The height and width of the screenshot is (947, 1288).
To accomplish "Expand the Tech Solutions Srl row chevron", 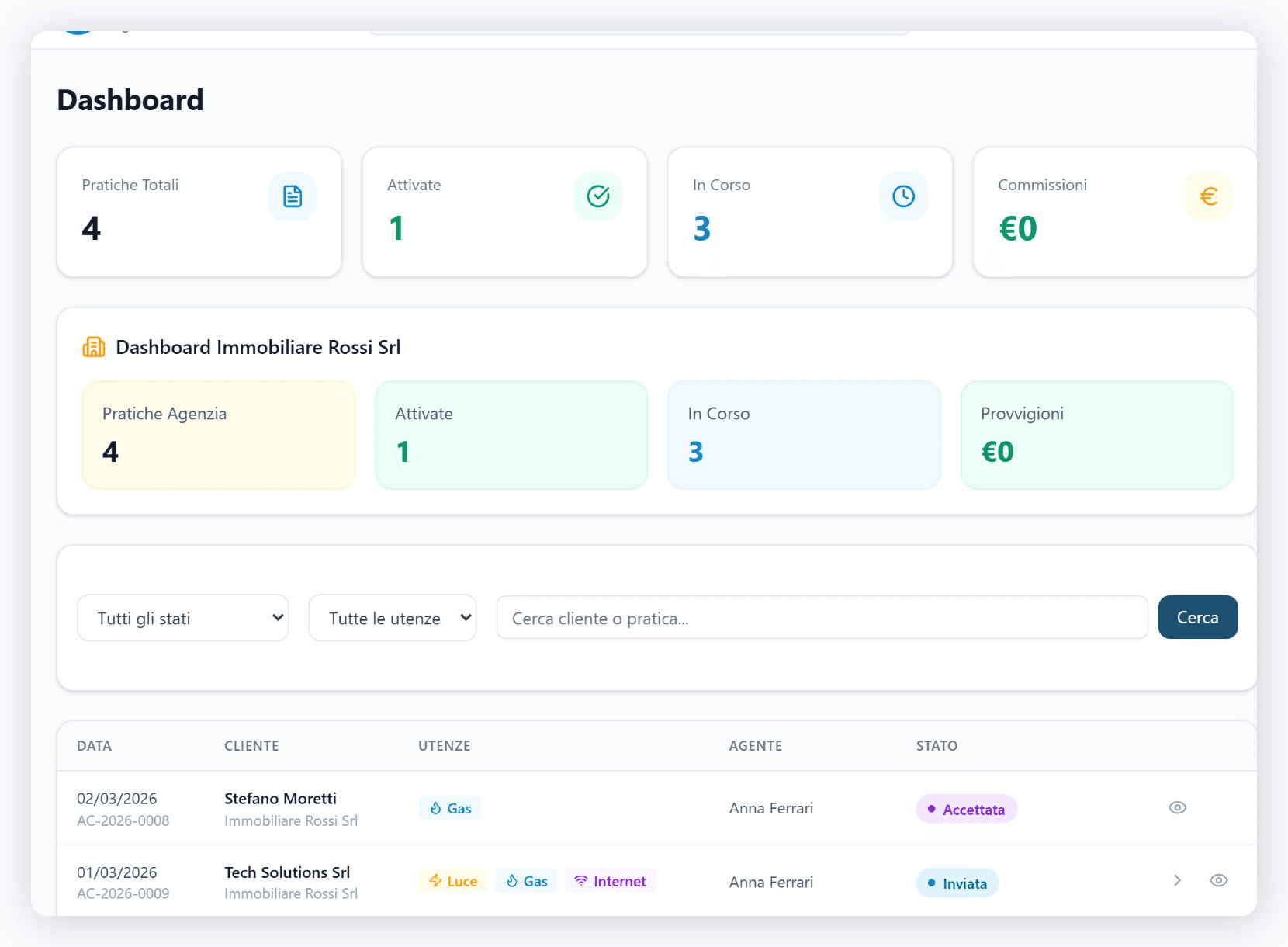I will (1177, 880).
